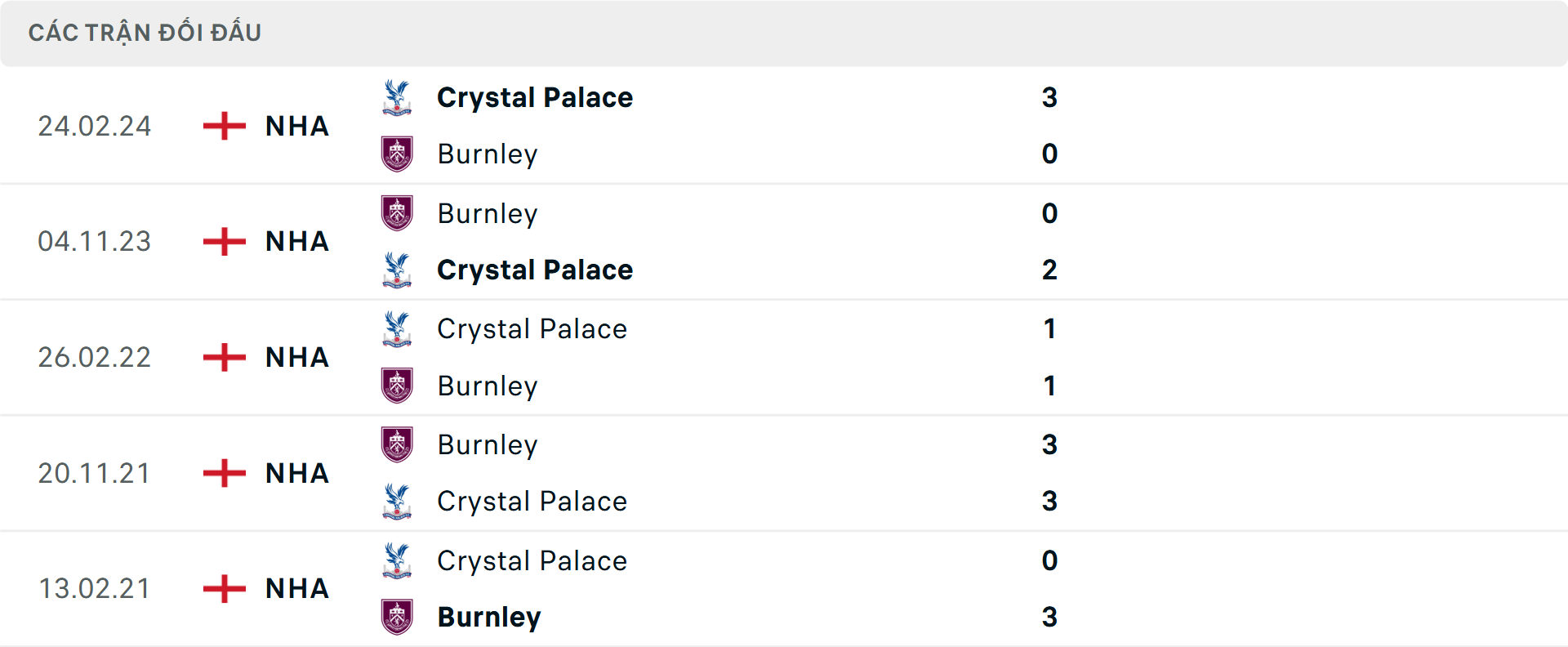Click the score 3 for Burnley on 13.02.21
This screenshot has width=1568, height=647.
pos(1050,618)
